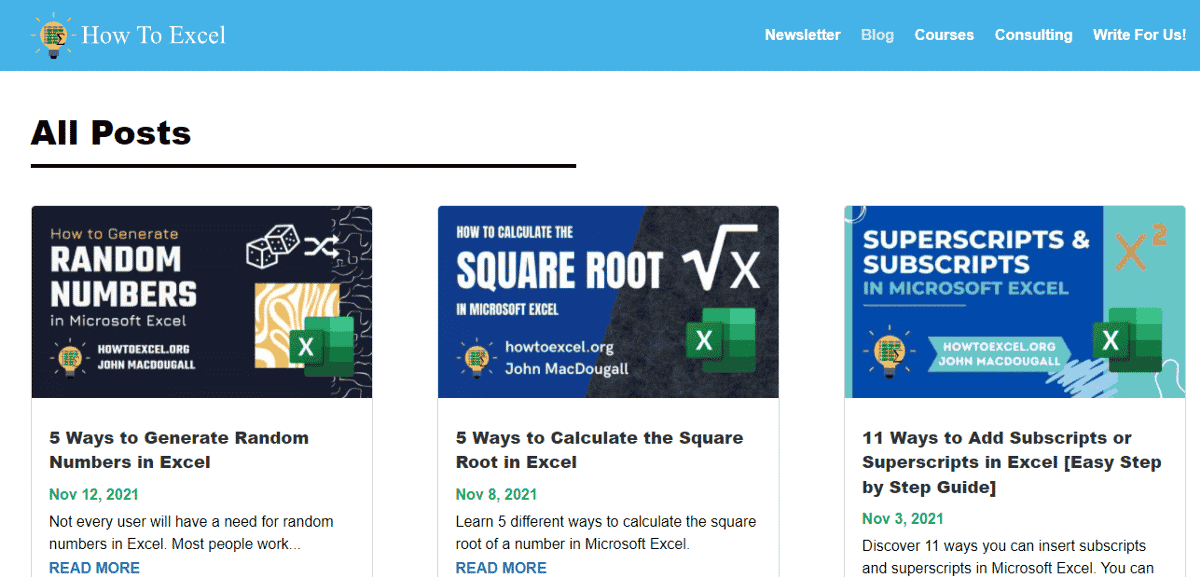Viewport: 1200px width, 577px height.
Task: Open the Newsletter menu item
Action: 802,35
